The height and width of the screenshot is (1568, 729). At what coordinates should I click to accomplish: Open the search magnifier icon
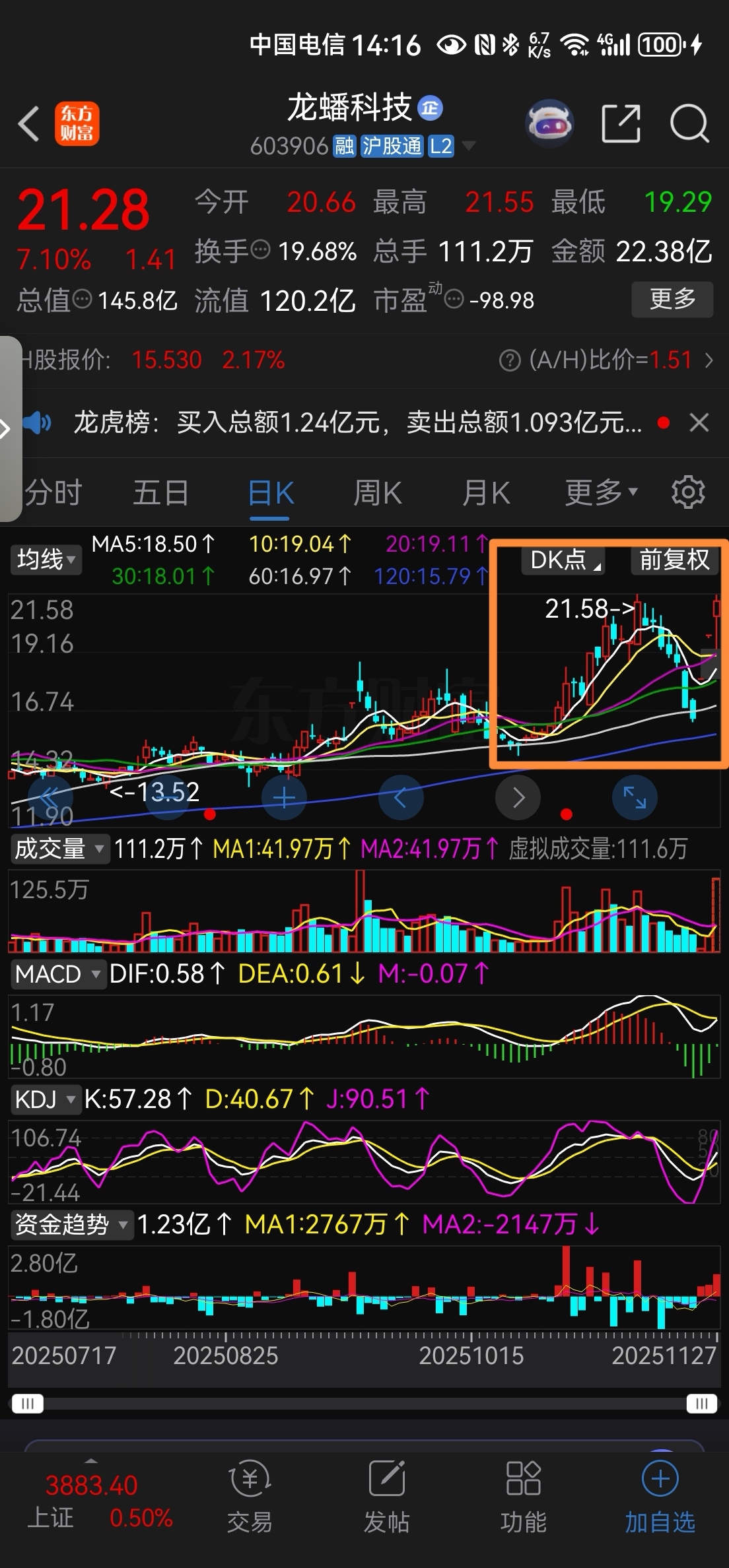coord(689,123)
